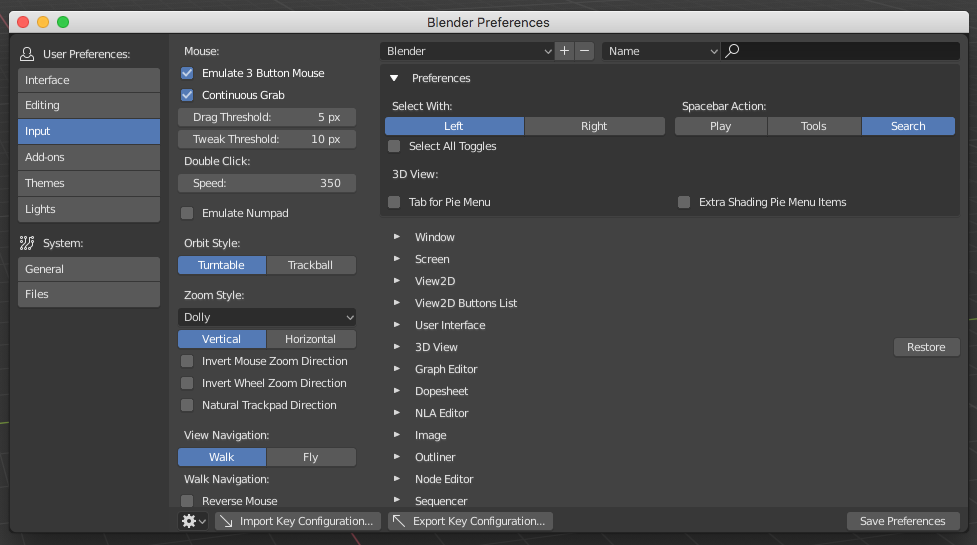The width and height of the screenshot is (977, 545).
Task: Set orbit style to Turntable
Action: click(222, 265)
